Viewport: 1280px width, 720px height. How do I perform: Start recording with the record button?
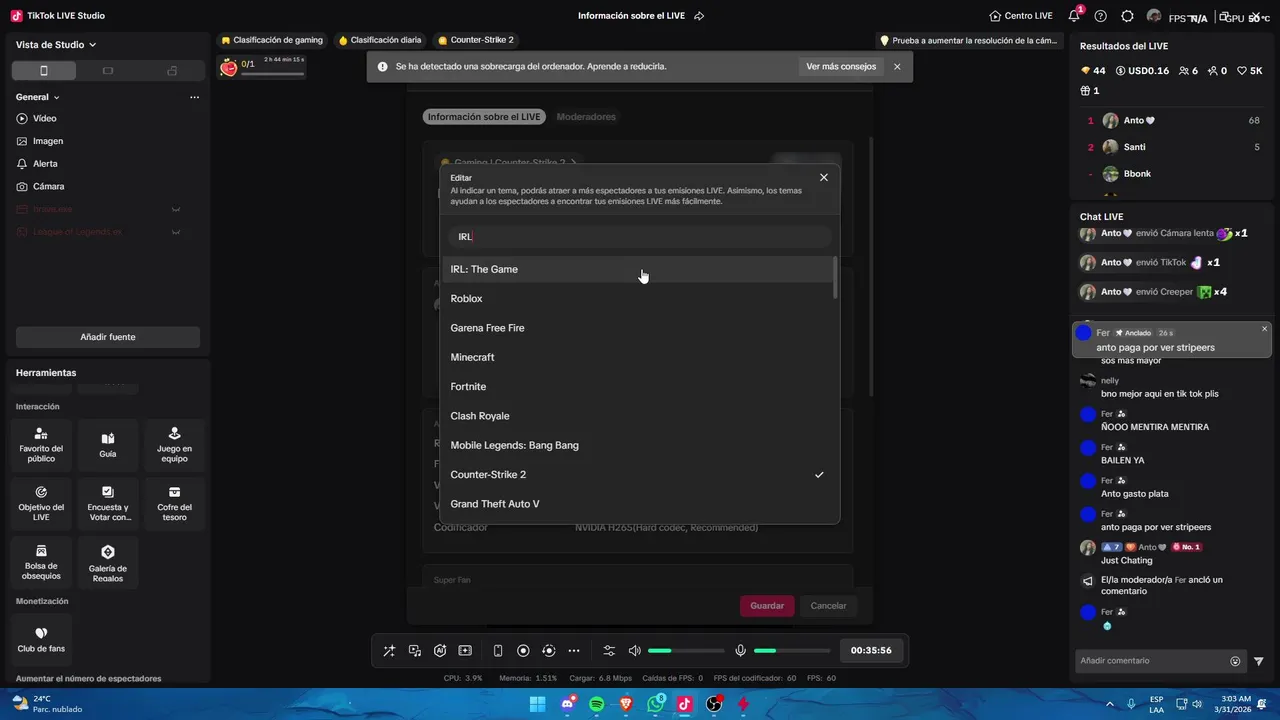pyautogui.click(x=523, y=651)
